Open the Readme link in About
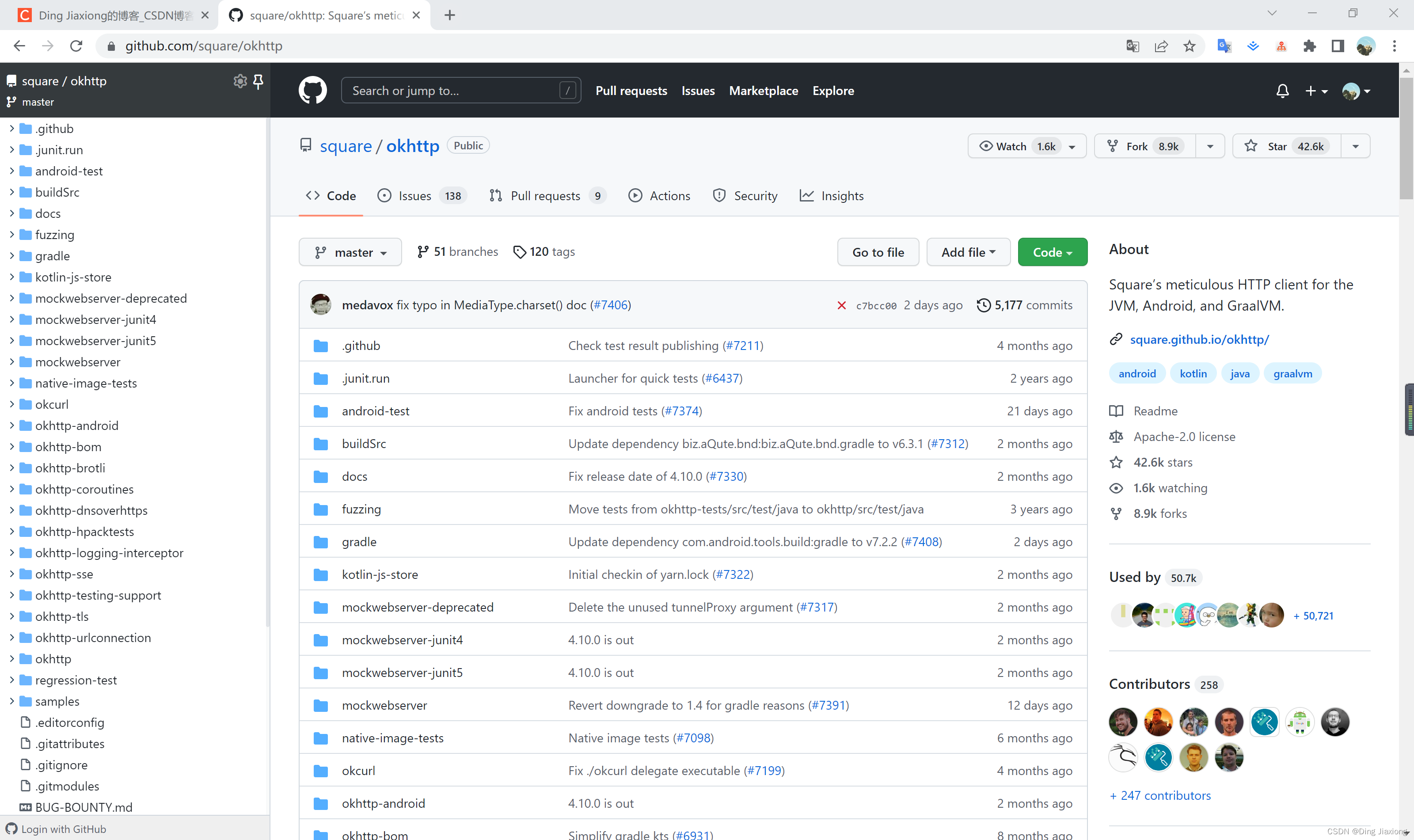This screenshot has height=840, width=1414. (x=1155, y=411)
